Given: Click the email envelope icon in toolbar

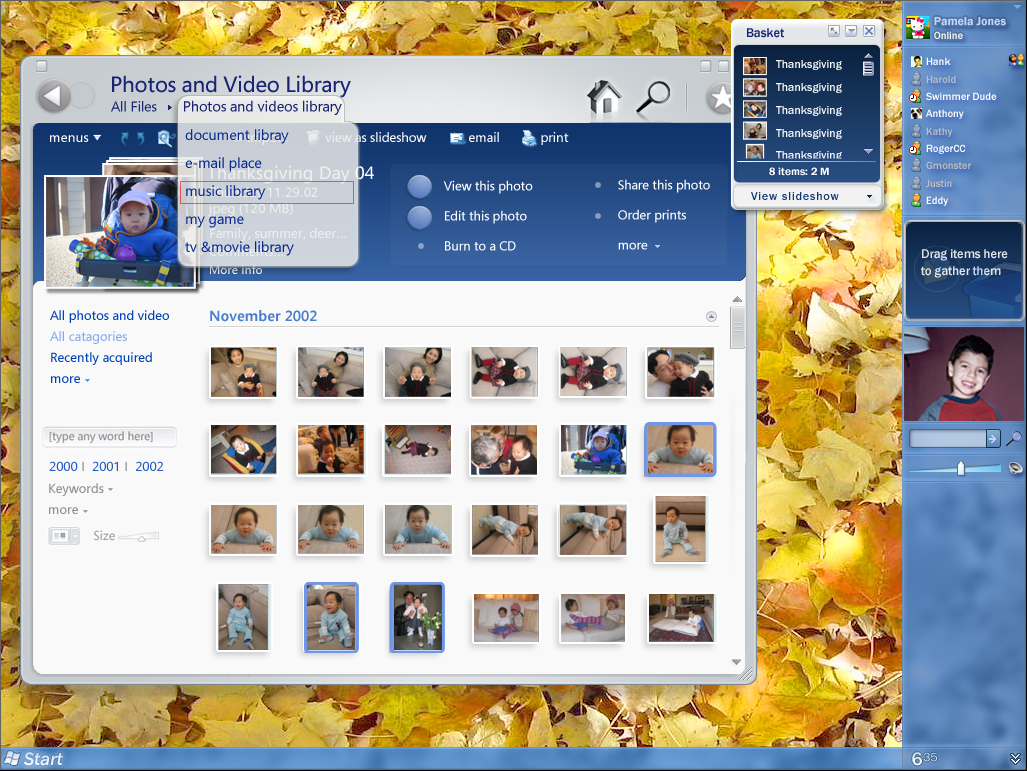Looking at the screenshot, I should point(457,138).
